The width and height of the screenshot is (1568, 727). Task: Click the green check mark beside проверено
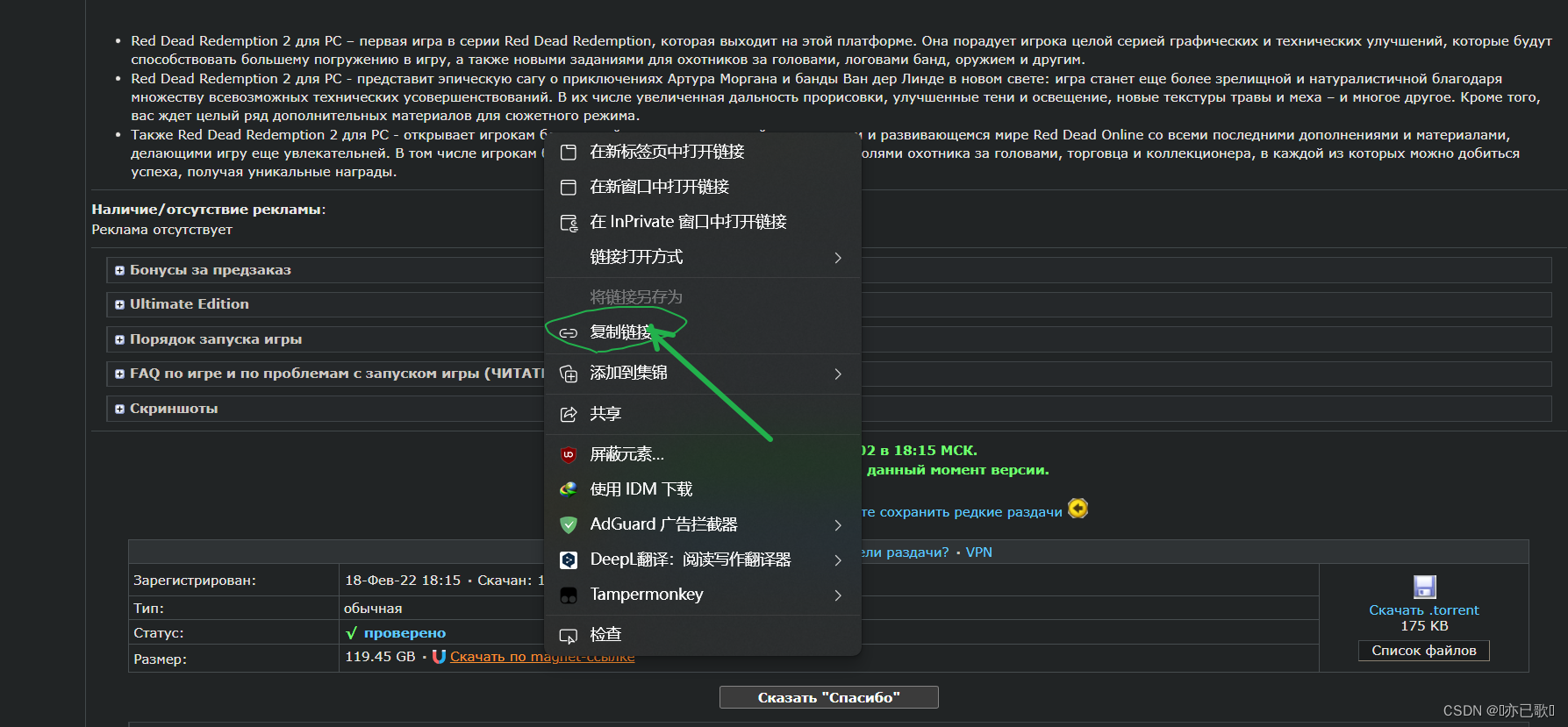pos(351,633)
